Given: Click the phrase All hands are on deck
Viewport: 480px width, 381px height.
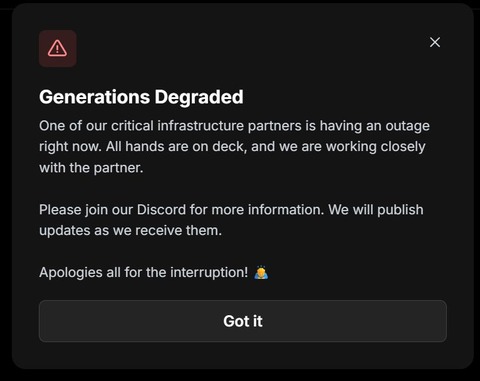Looking at the screenshot, I should click(175, 147).
